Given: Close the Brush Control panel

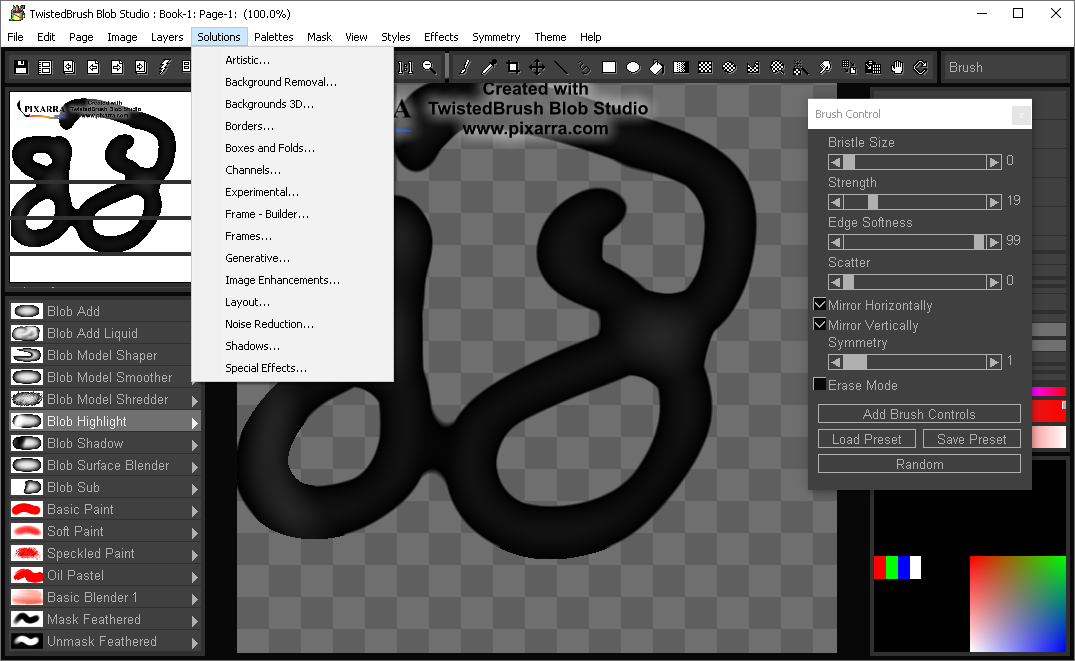Looking at the screenshot, I should [1021, 115].
